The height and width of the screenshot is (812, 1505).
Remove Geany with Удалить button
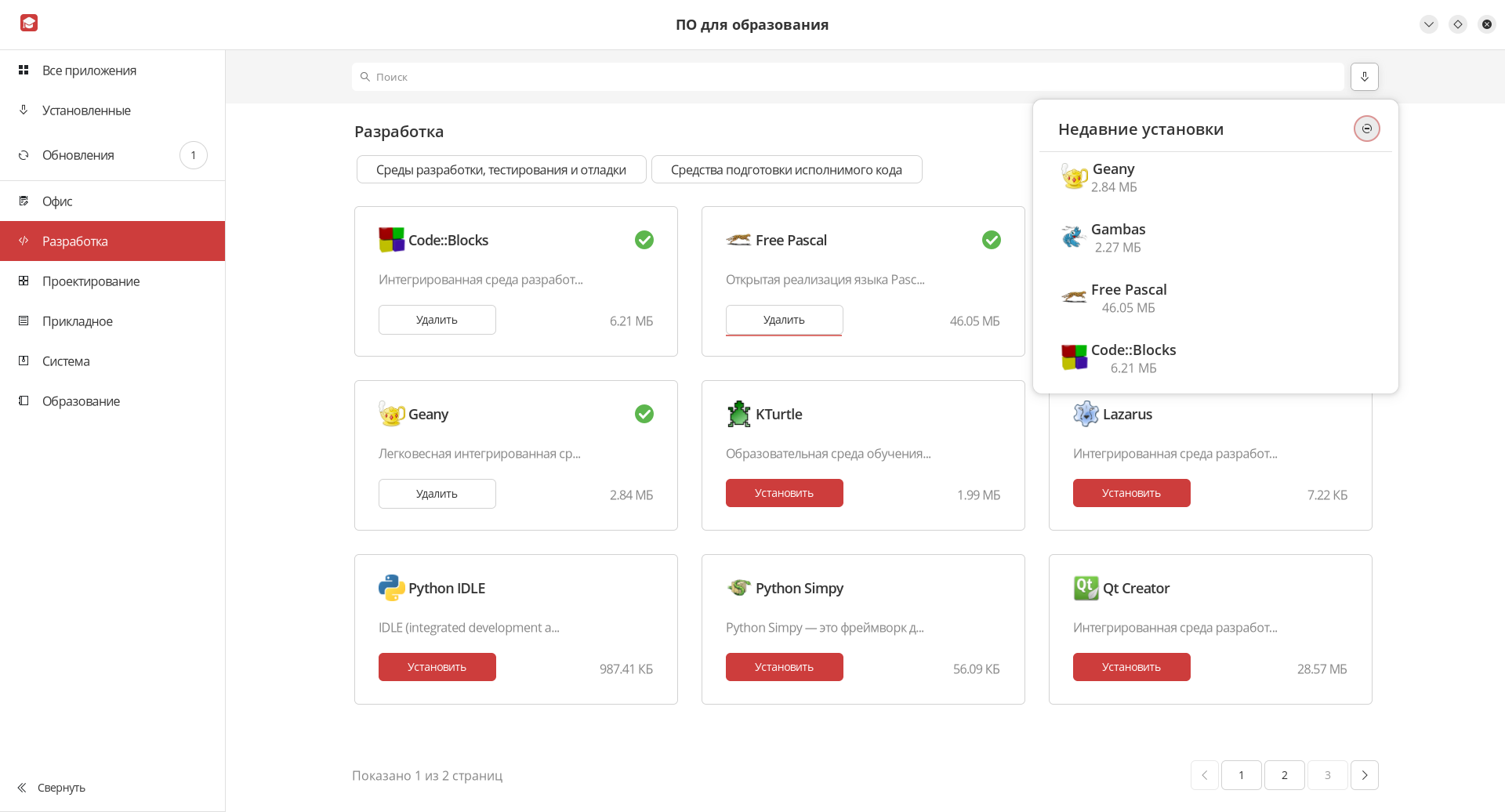(437, 494)
